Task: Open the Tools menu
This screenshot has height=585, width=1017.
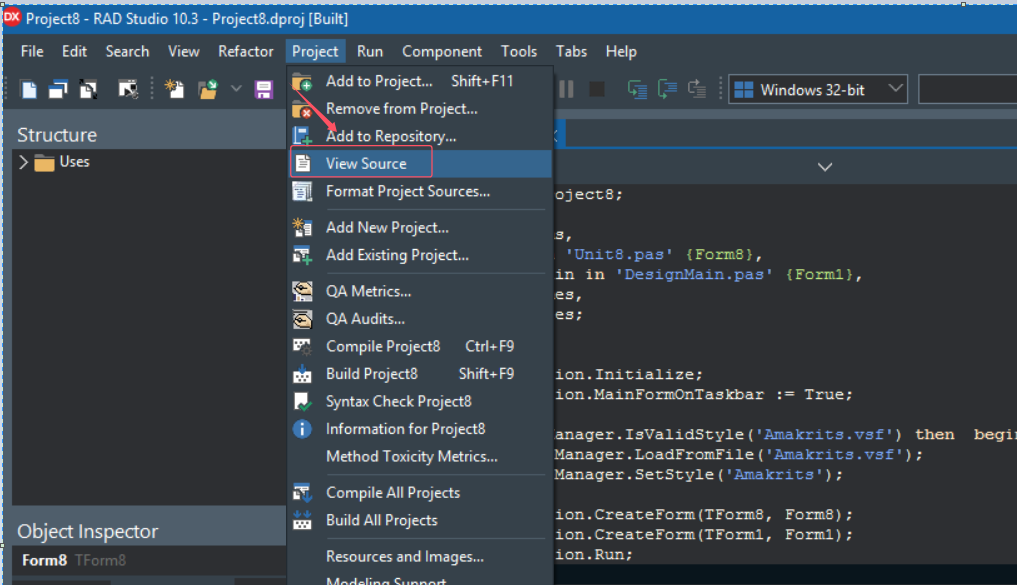Action: click(x=518, y=51)
